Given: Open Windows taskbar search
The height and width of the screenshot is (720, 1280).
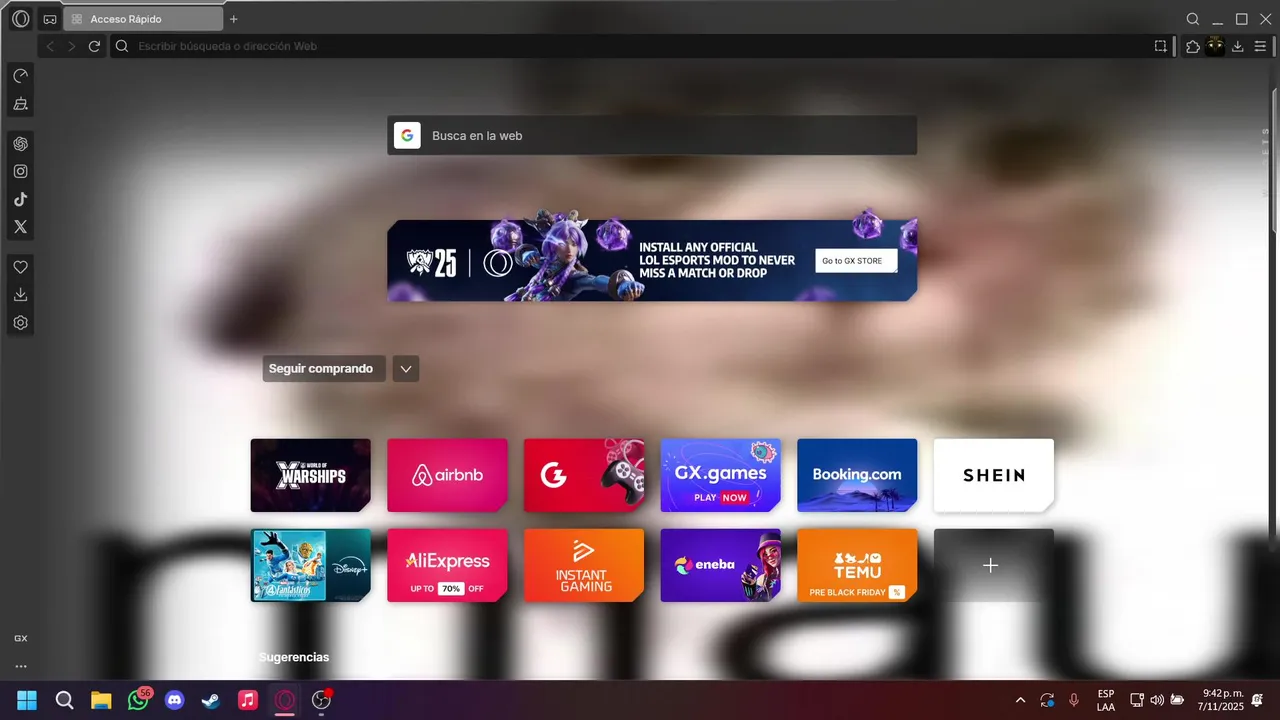Looking at the screenshot, I should 64,700.
